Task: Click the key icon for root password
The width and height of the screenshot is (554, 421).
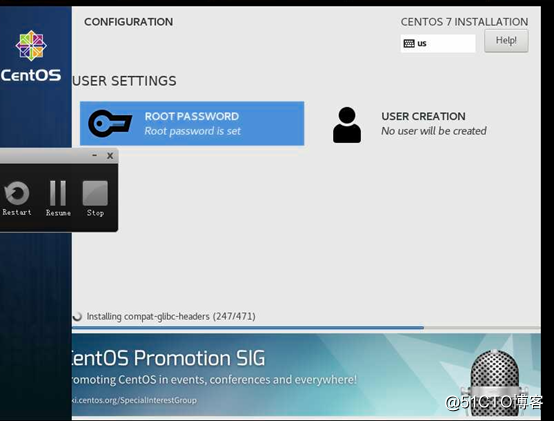Action: coord(110,123)
